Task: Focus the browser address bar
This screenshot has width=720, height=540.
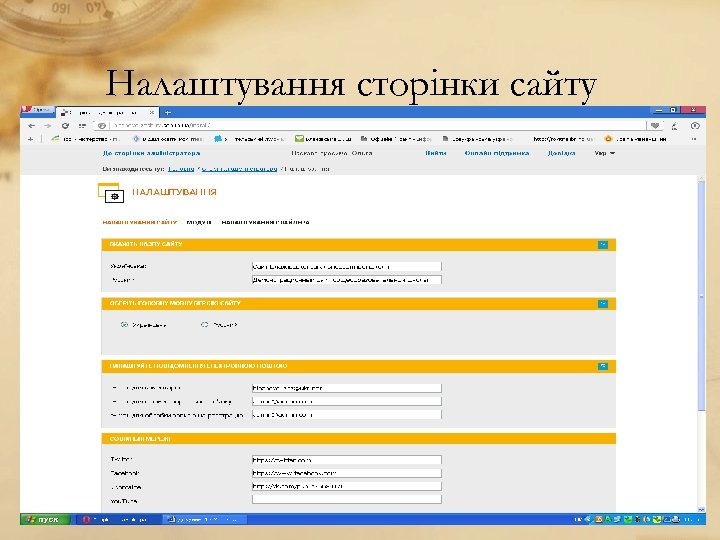Action: pos(372,125)
